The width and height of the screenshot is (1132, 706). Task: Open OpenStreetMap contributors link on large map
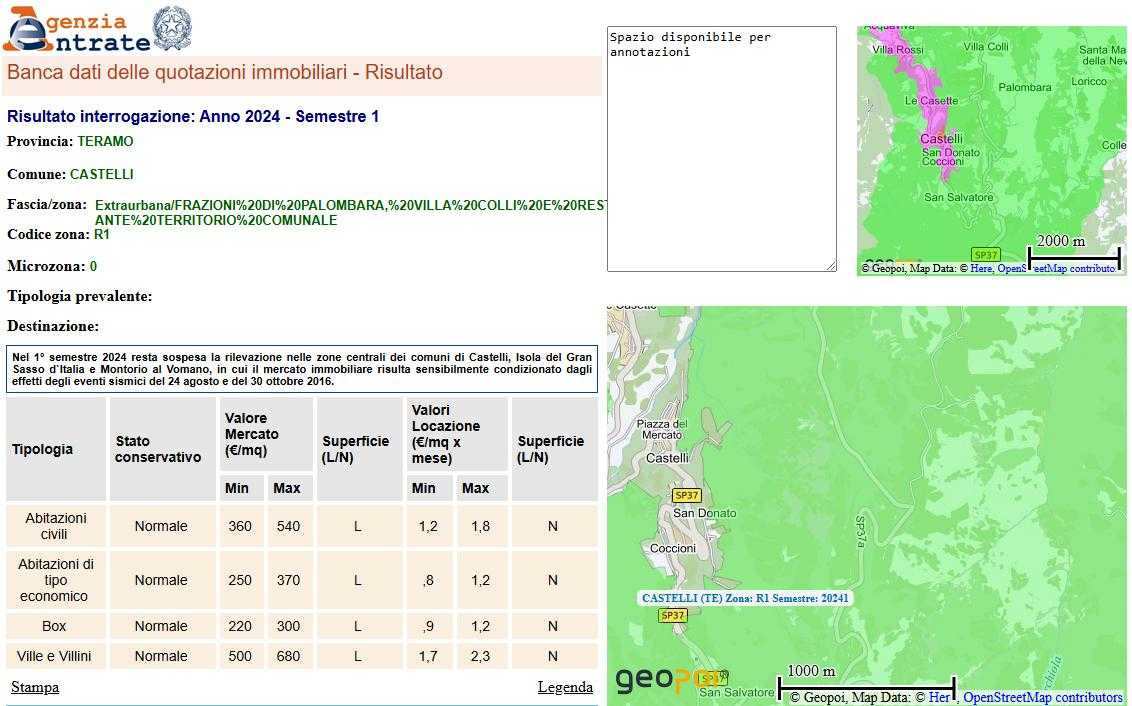1042,697
